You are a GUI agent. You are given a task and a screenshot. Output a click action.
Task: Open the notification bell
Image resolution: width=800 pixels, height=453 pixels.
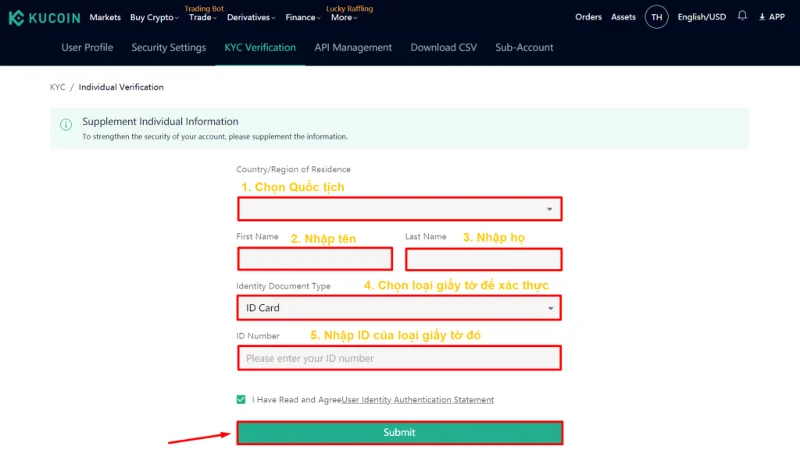pyautogui.click(x=742, y=16)
